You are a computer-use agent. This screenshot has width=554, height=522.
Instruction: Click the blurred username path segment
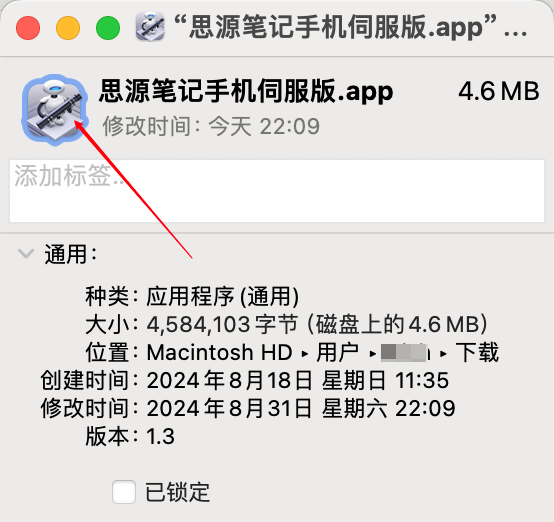tap(405, 352)
